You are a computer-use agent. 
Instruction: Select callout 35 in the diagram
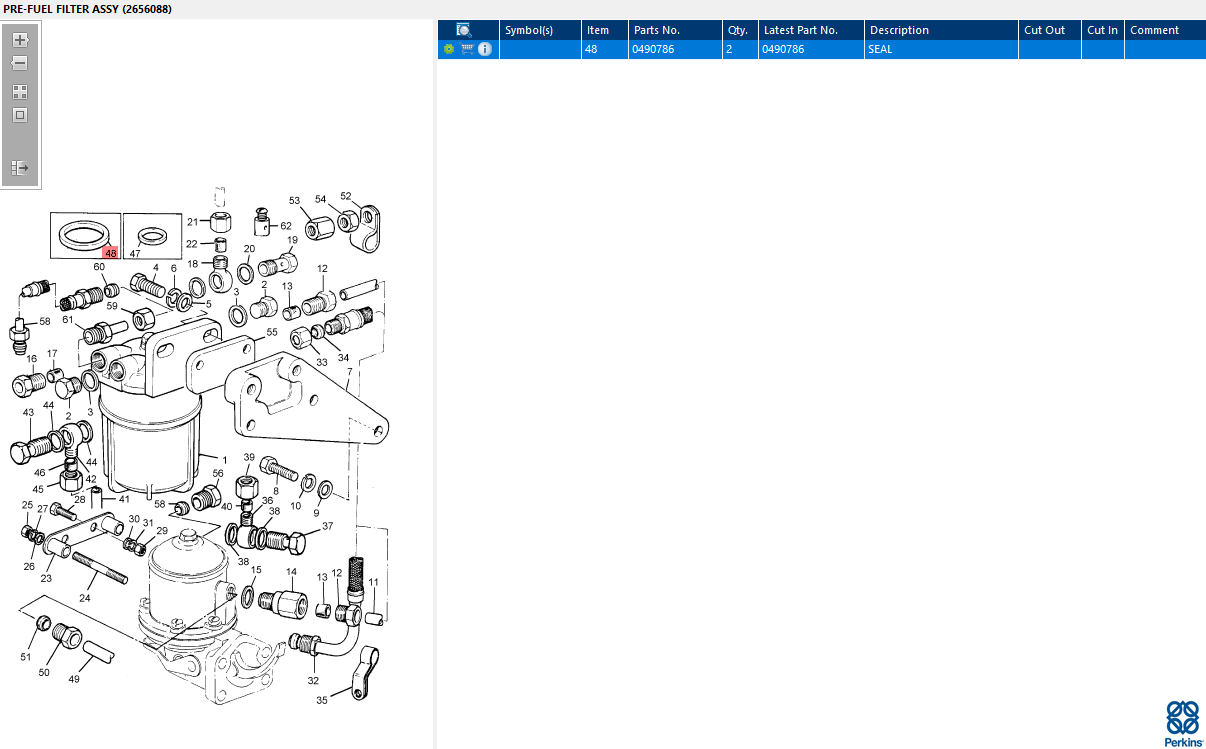322,700
